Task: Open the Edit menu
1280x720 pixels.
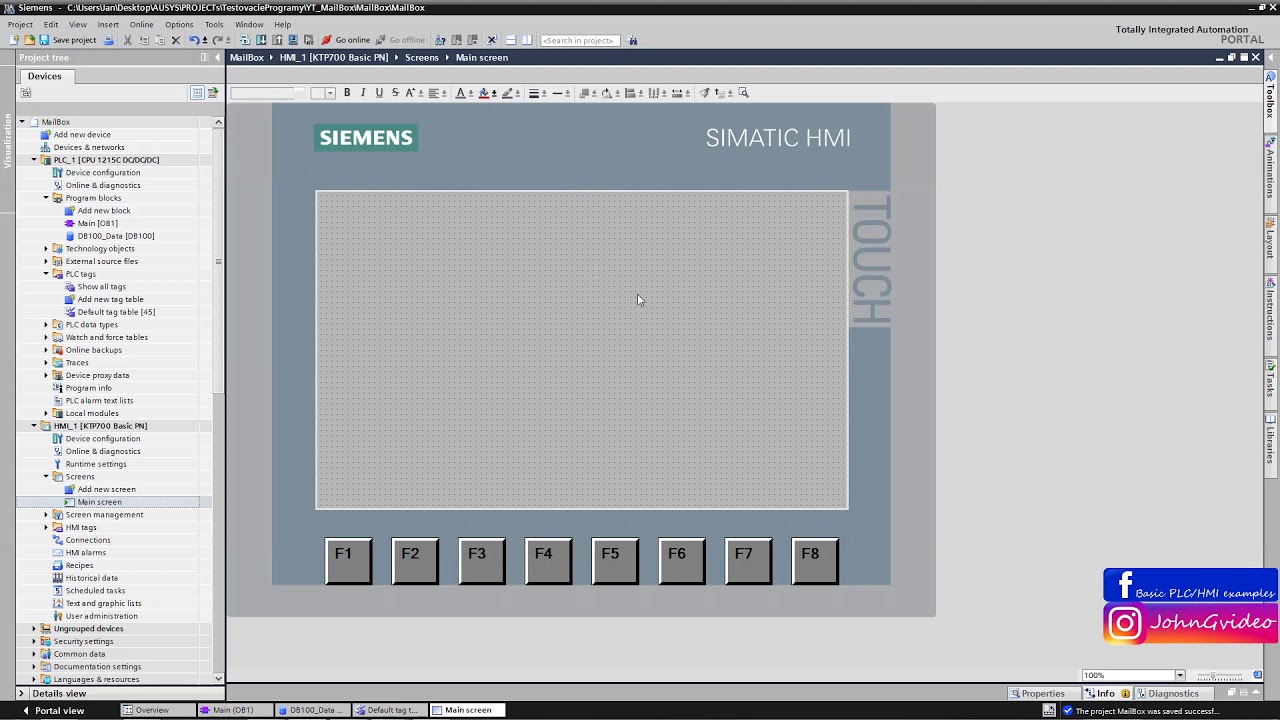Action: 50,24
